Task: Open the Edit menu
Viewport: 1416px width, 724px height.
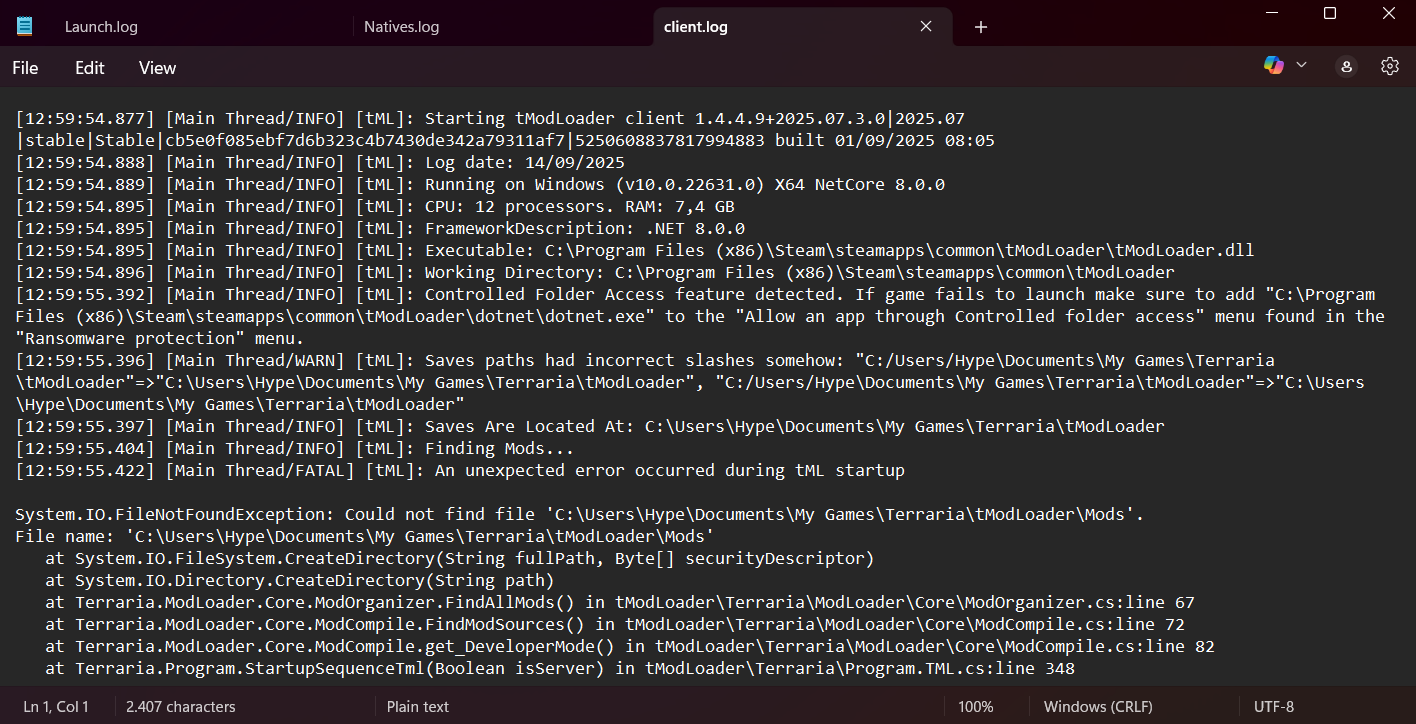Action: [89, 68]
